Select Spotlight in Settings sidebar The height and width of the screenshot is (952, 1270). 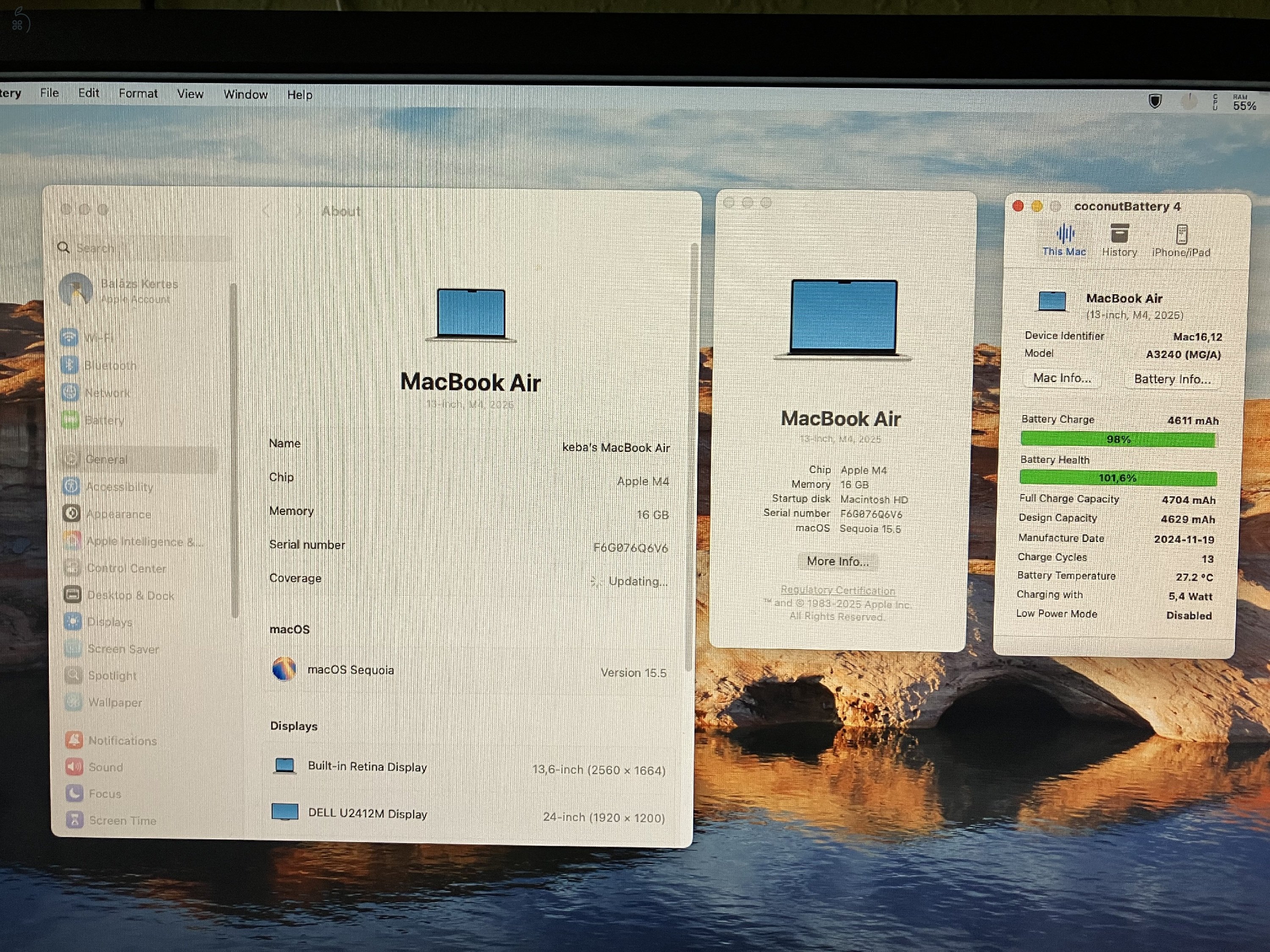click(x=138, y=675)
